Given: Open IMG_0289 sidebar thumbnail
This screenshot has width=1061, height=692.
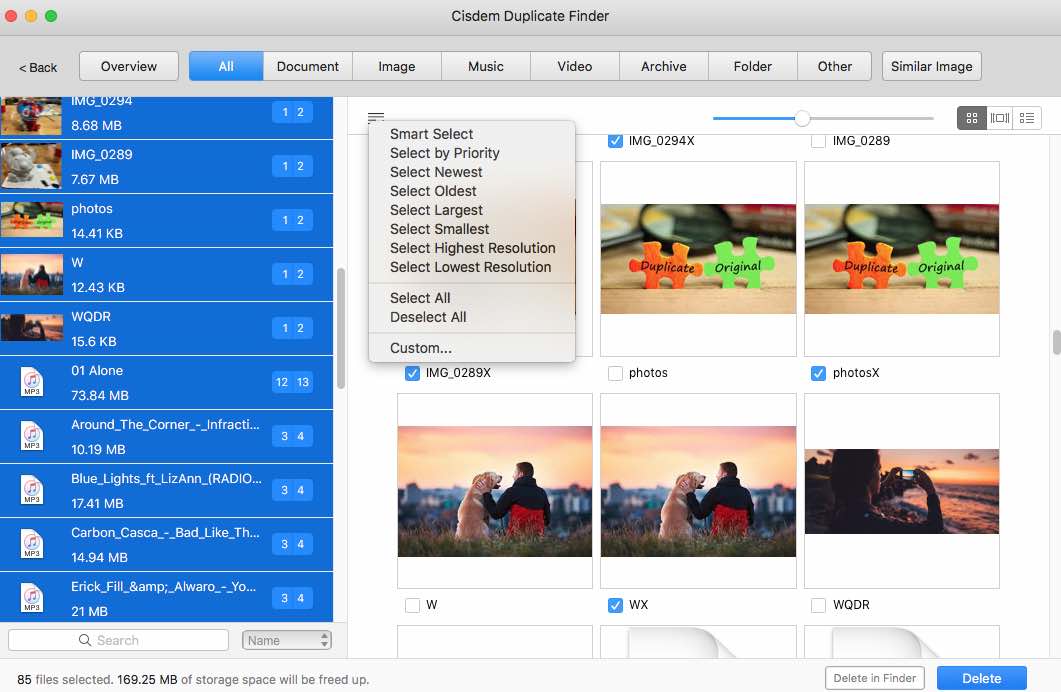Looking at the screenshot, I should pyautogui.click(x=31, y=166).
